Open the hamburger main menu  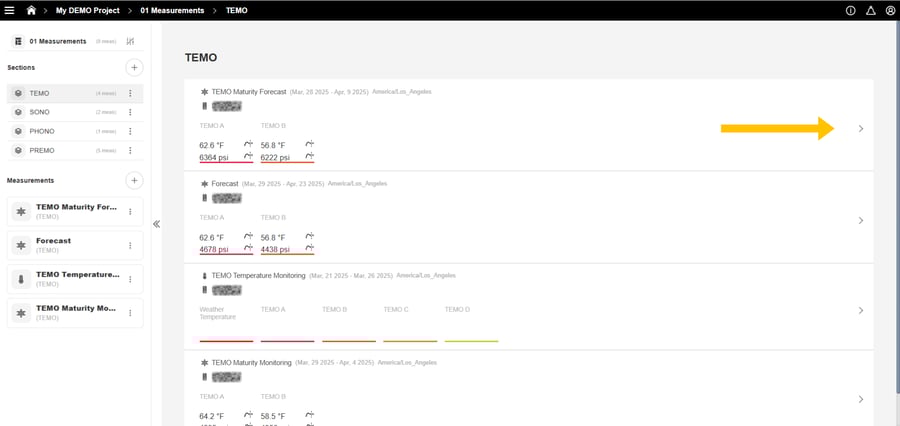pyautogui.click(x=10, y=10)
